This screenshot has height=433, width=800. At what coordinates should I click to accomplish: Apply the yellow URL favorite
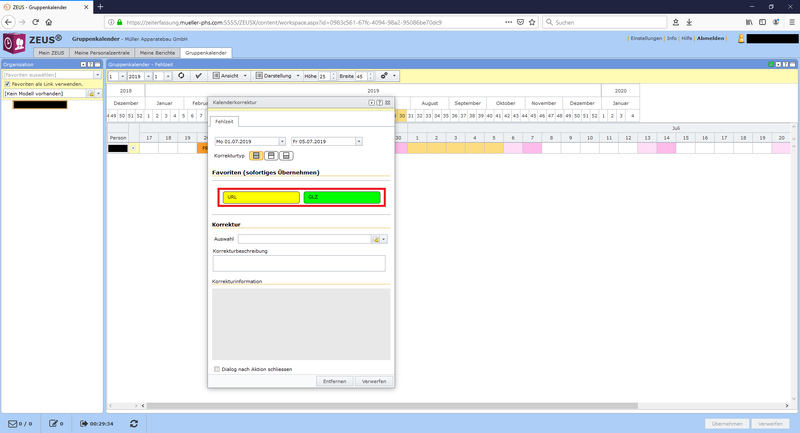(x=261, y=197)
